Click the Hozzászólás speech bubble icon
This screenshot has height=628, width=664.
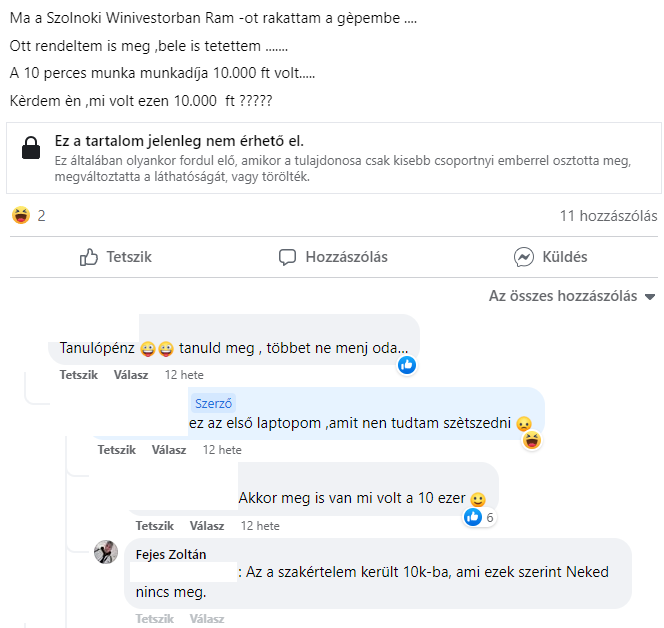(x=288, y=257)
